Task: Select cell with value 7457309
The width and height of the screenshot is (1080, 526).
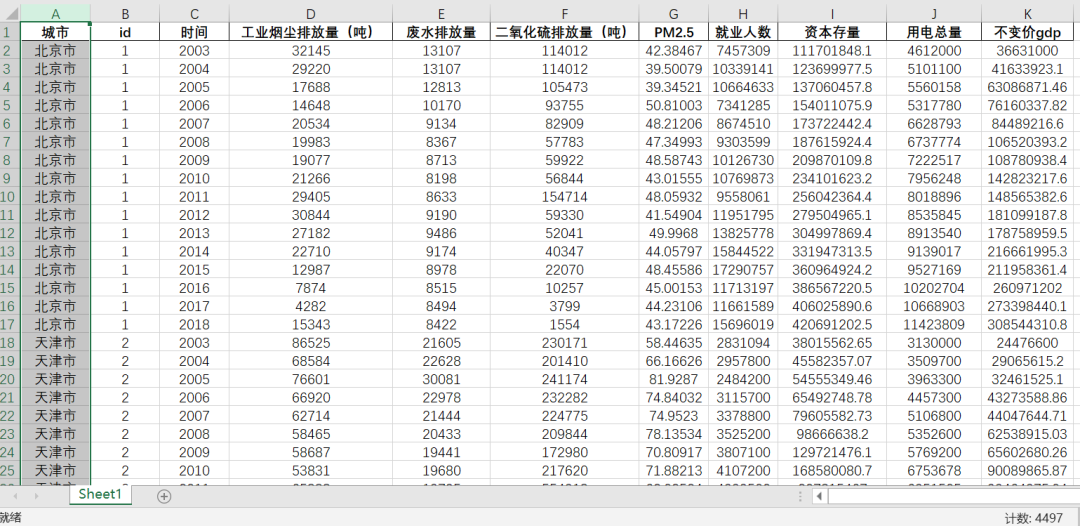Action: pyautogui.click(x=743, y=50)
